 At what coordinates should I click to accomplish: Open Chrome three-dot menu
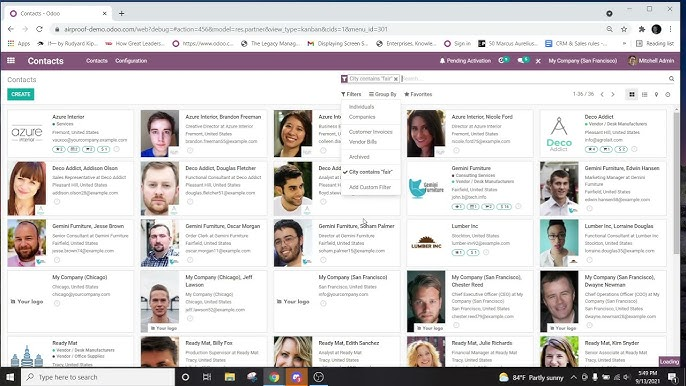click(670, 29)
